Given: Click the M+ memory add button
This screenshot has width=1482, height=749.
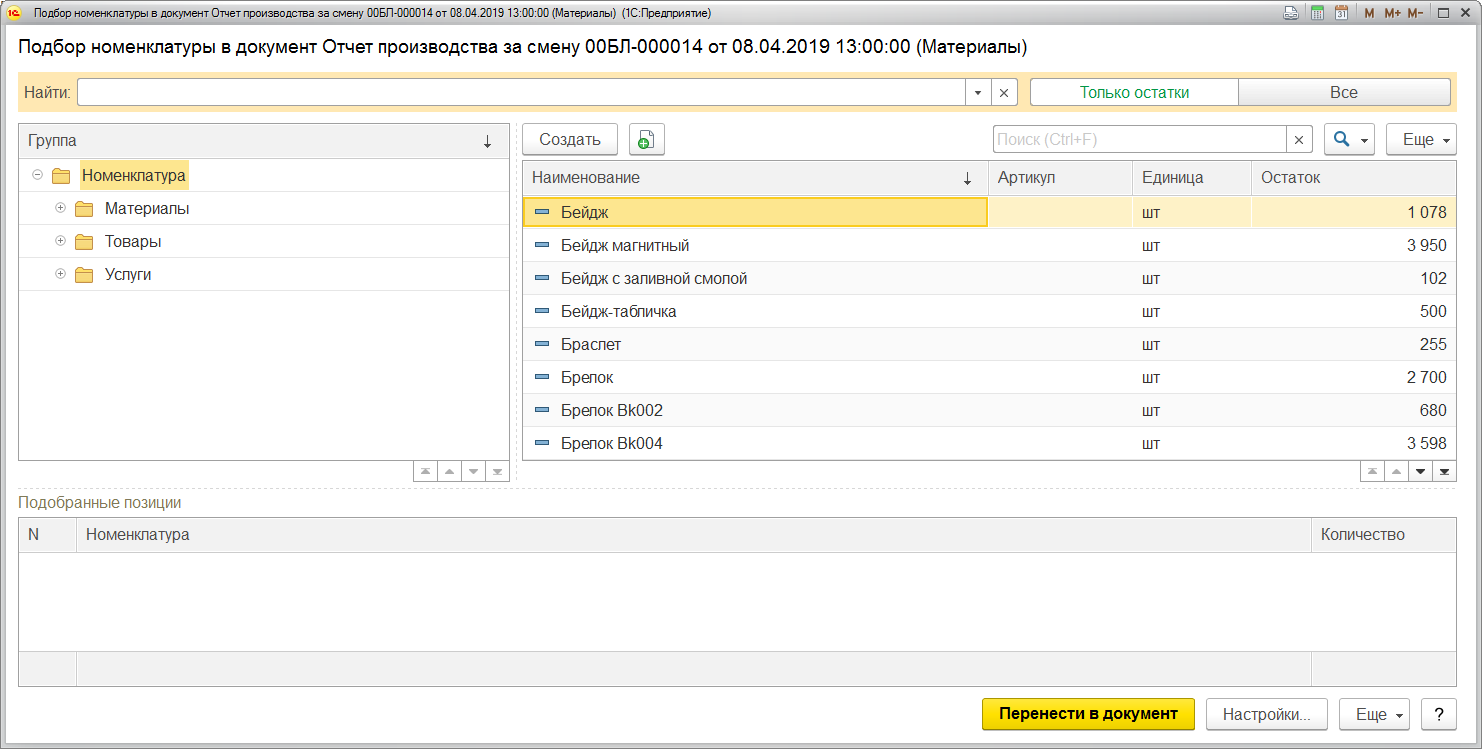Looking at the screenshot, I should 1392,13.
